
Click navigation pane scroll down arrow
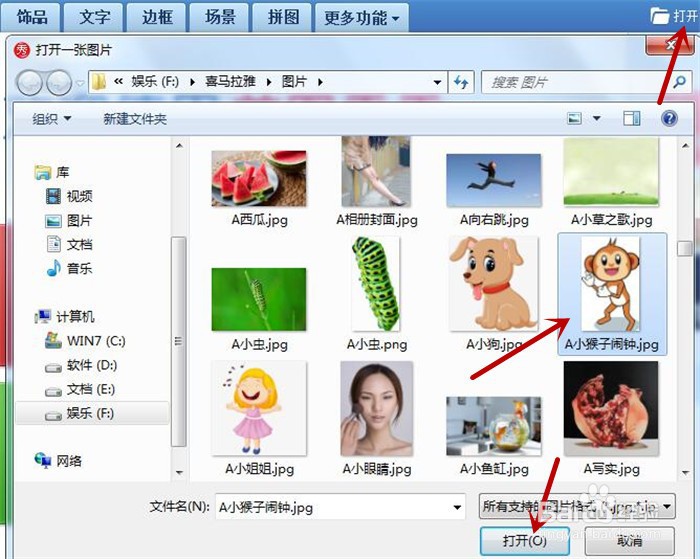[179, 472]
